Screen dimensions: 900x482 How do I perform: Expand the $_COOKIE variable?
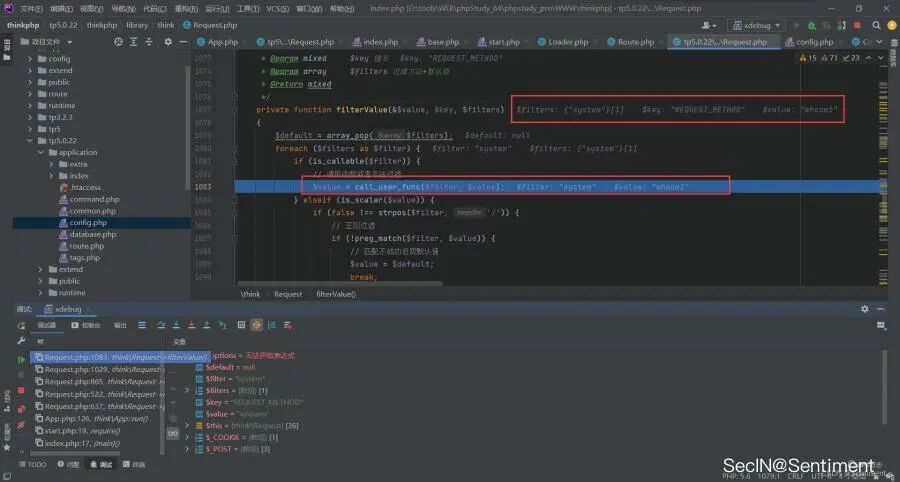187,437
